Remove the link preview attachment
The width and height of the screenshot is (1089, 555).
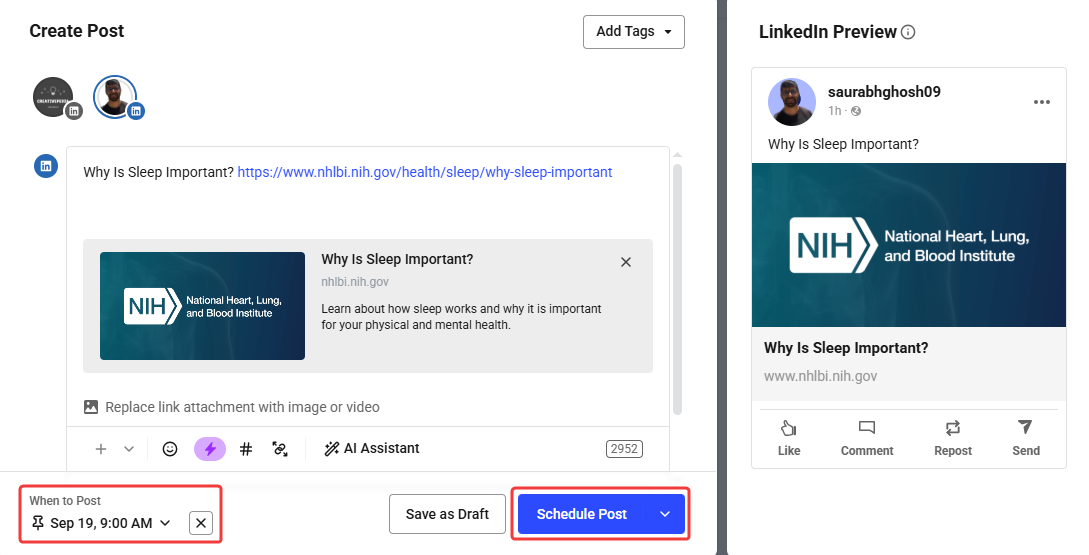point(626,262)
